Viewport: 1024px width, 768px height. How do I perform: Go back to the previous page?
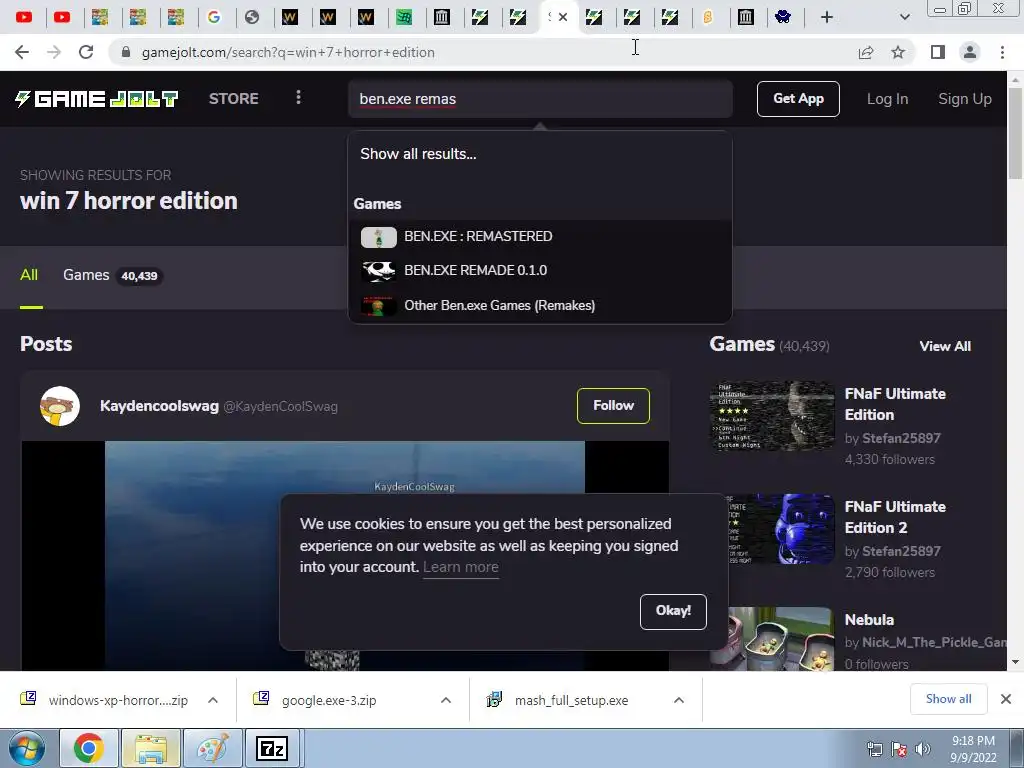point(22,52)
